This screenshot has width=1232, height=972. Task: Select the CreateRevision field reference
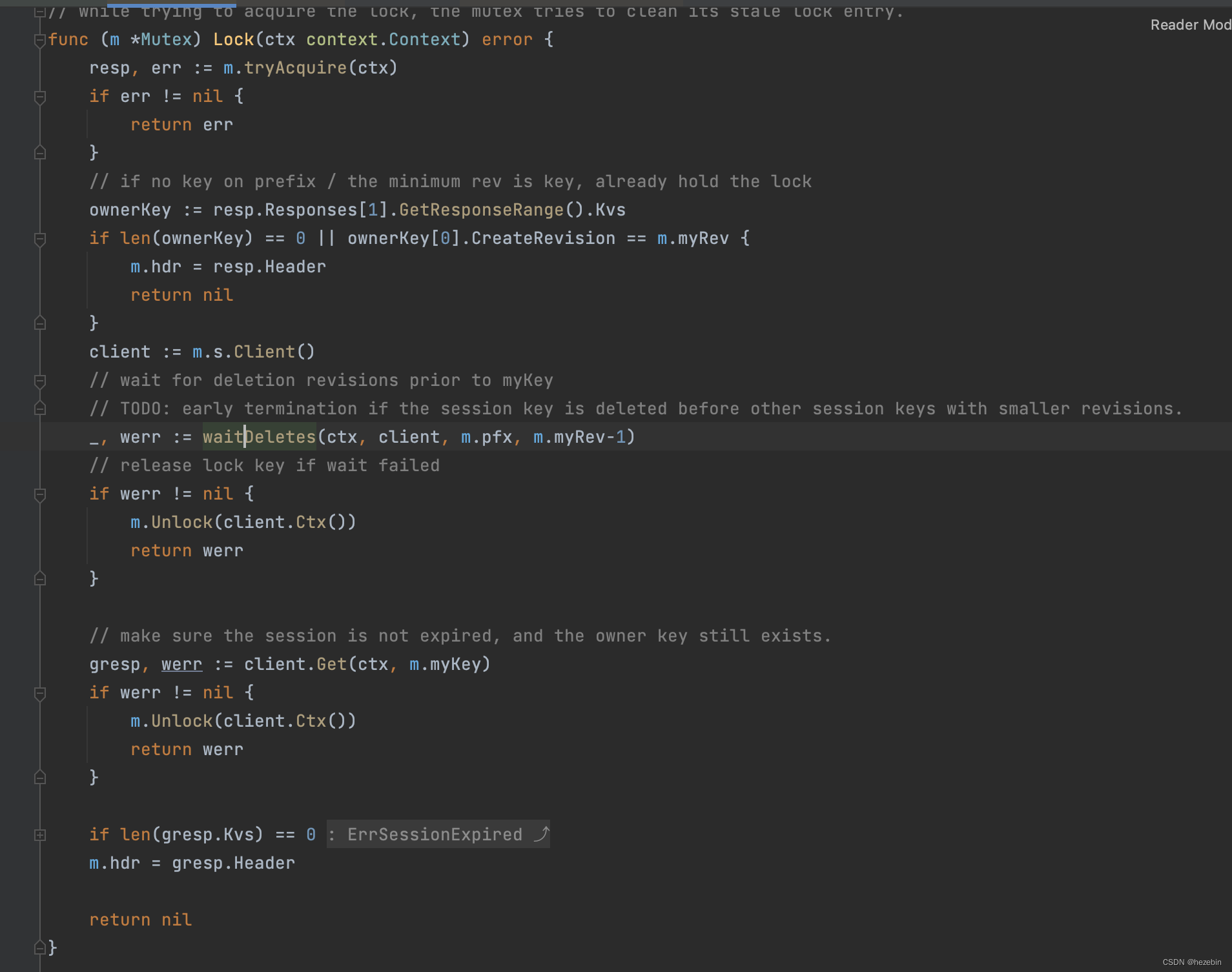pyautogui.click(x=544, y=238)
